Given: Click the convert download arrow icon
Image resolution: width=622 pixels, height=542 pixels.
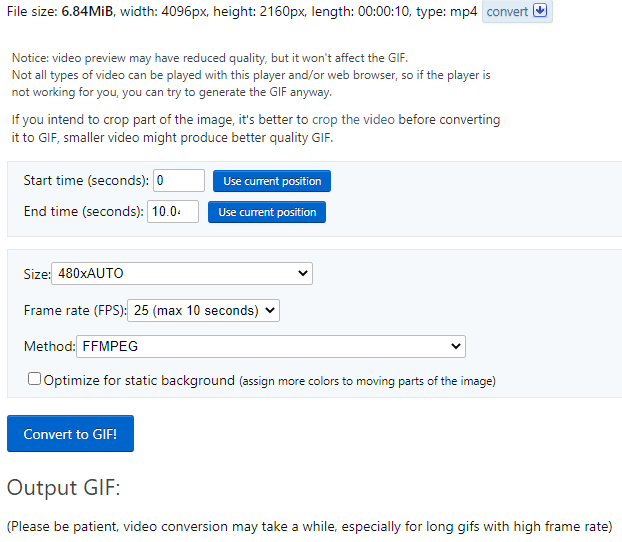Looking at the screenshot, I should 539,10.
